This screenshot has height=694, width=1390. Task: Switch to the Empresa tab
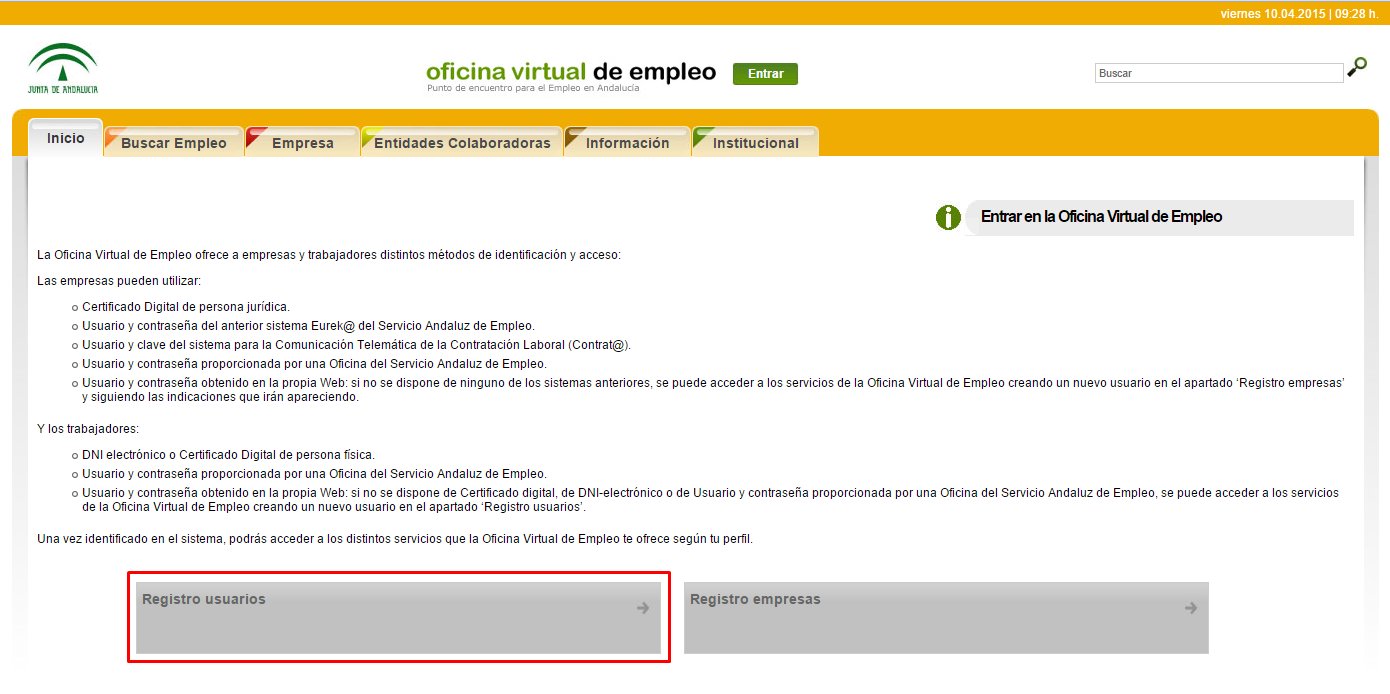pos(305,141)
